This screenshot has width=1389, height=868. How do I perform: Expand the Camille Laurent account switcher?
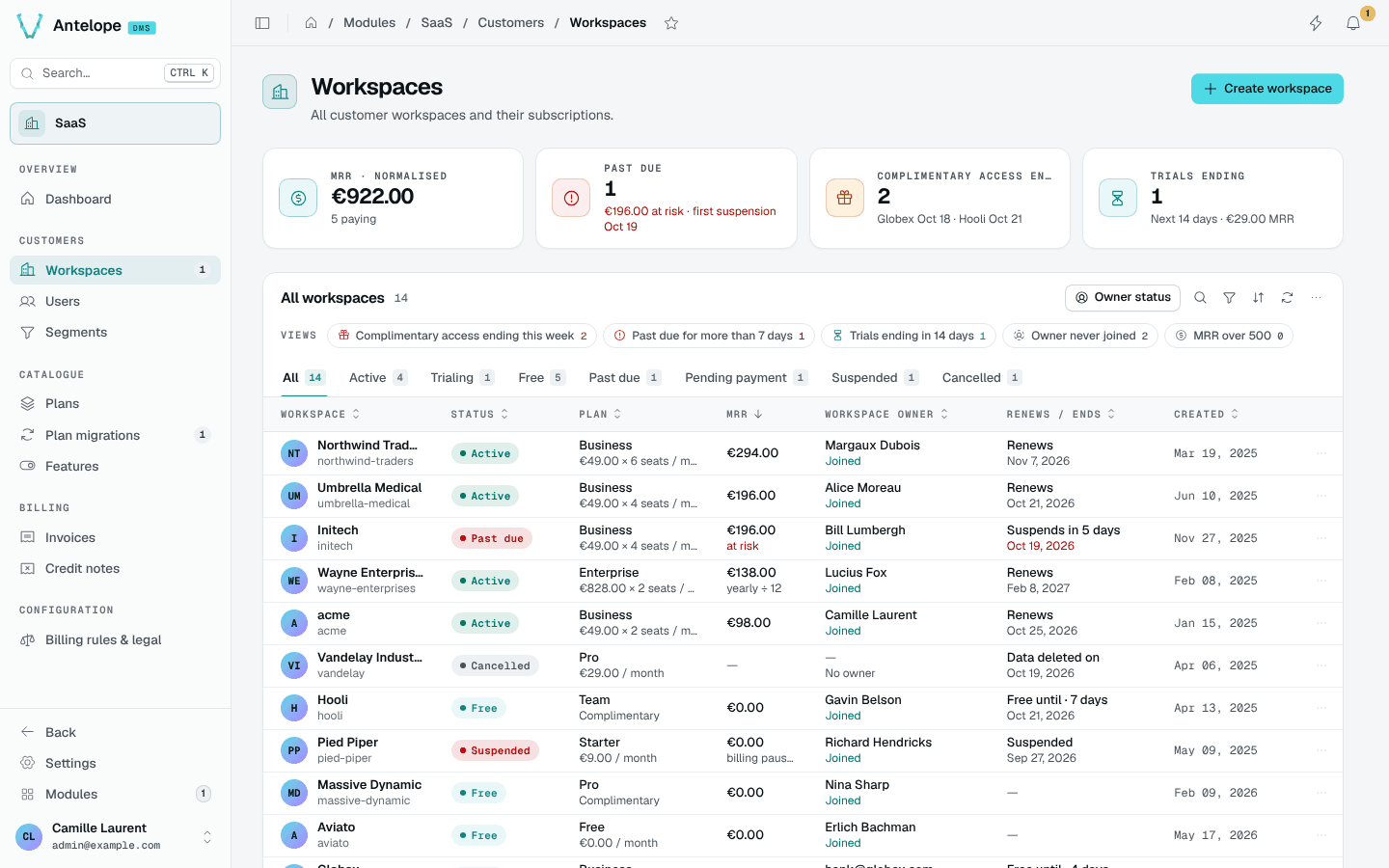207,837
